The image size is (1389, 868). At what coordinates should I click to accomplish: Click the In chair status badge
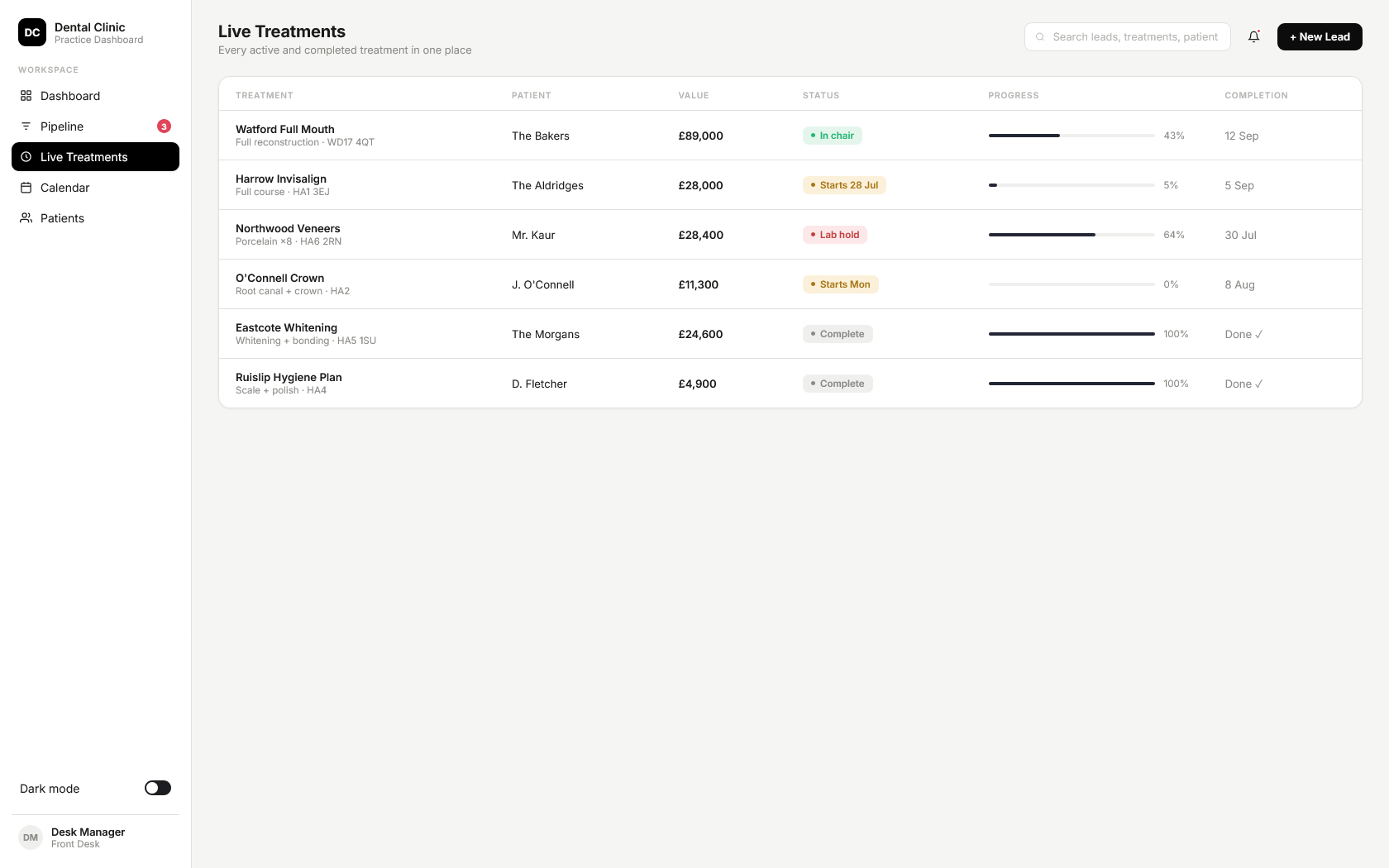[x=833, y=136]
